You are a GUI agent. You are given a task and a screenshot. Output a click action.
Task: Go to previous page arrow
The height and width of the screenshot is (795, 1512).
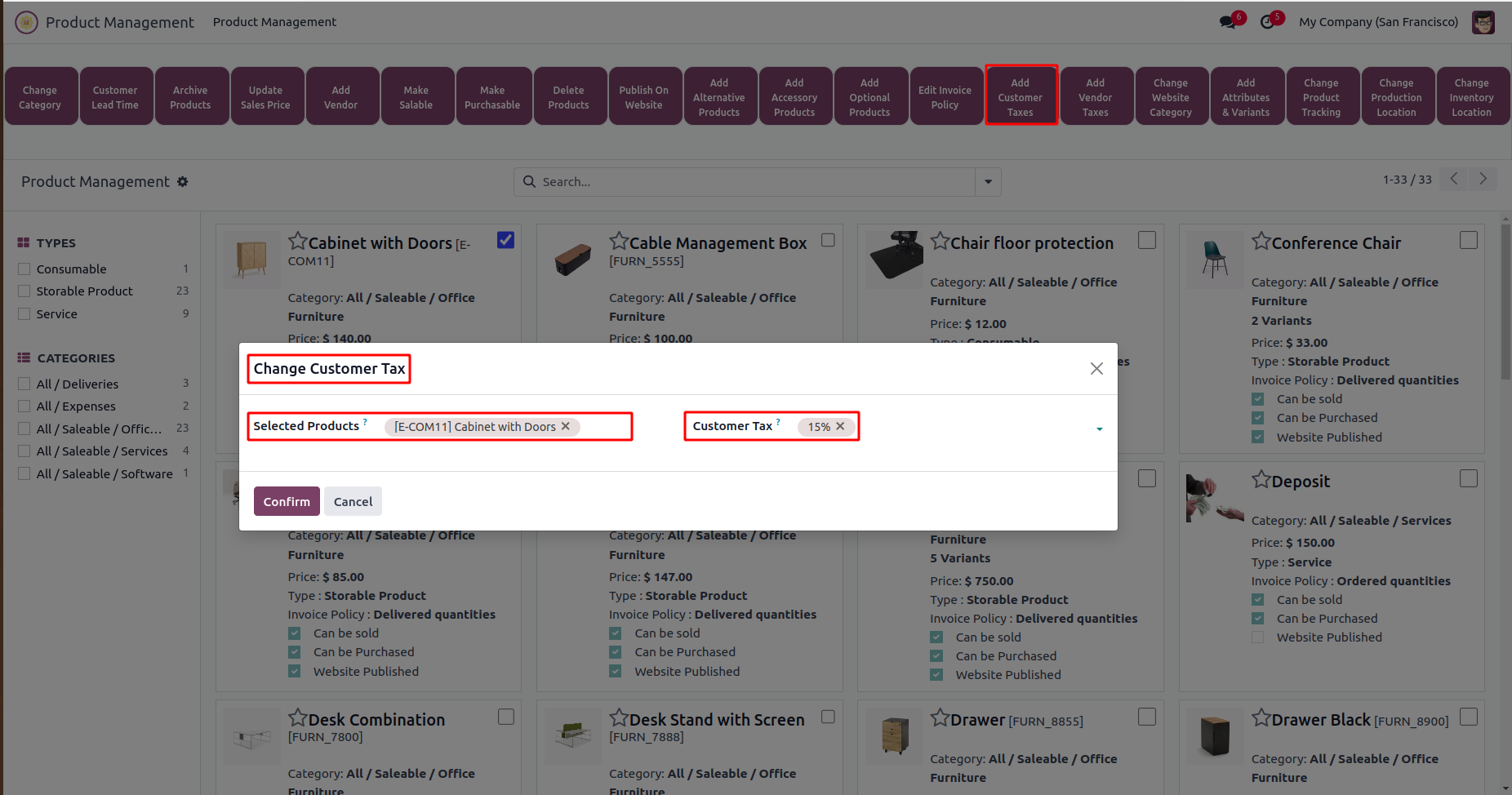pyautogui.click(x=1454, y=179)
